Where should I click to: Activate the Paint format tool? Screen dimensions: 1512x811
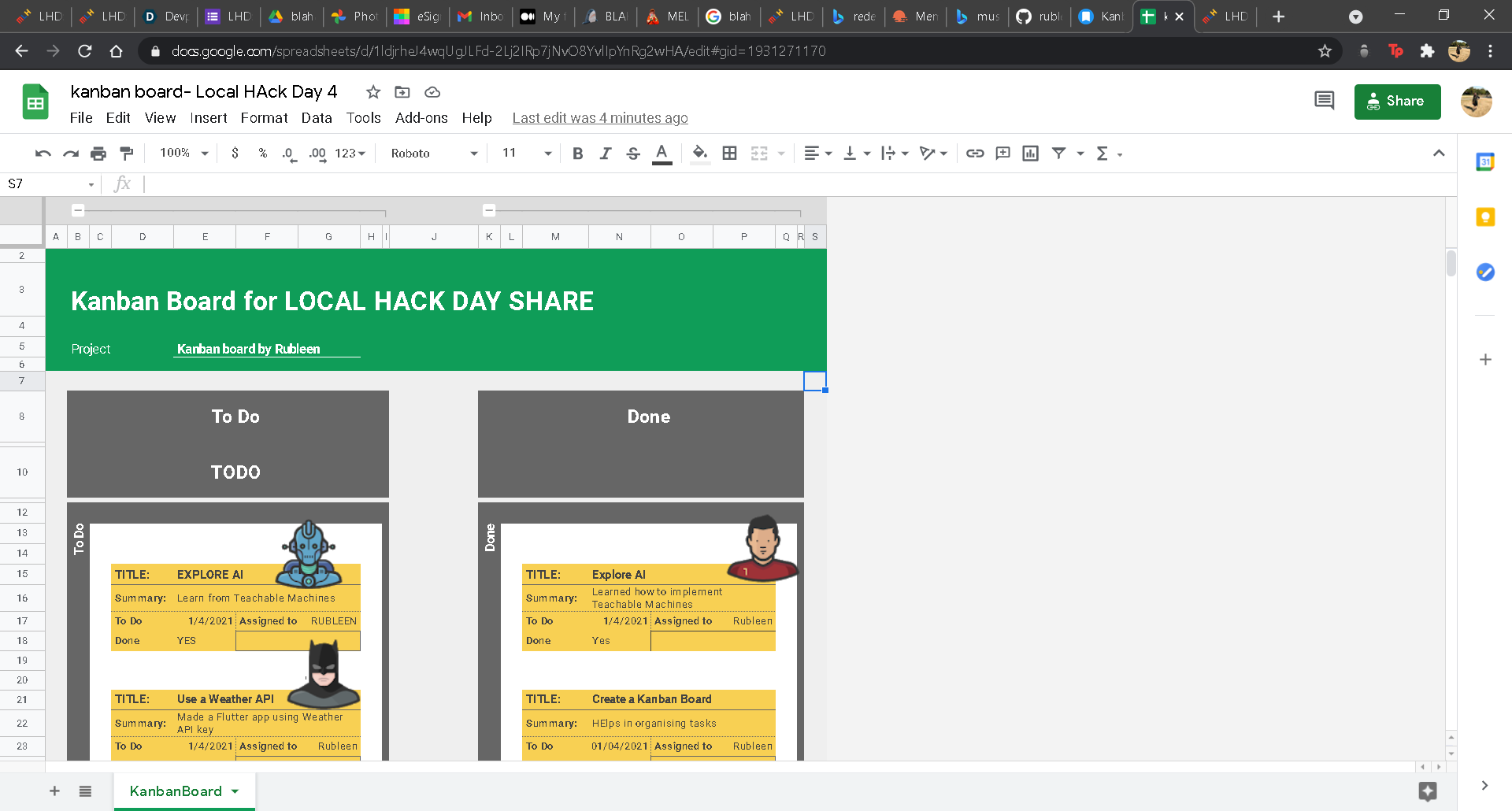(x=126, y=154)
